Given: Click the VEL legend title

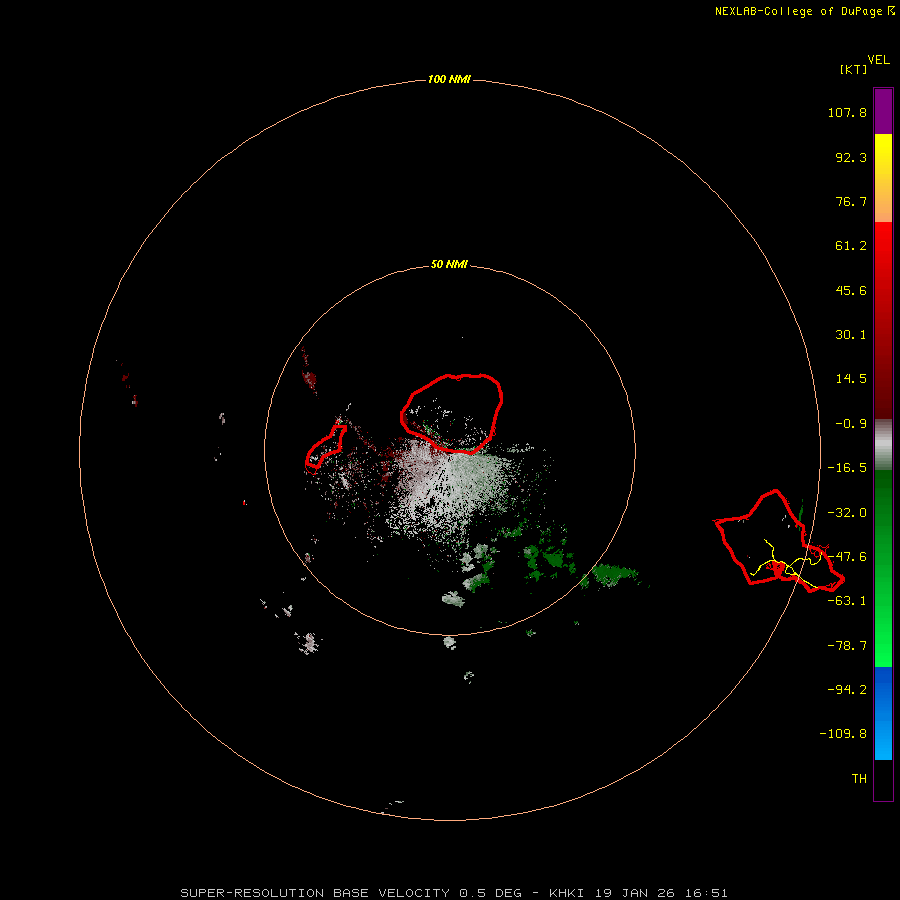Looking at the screenshot, I should click(879, 60).
